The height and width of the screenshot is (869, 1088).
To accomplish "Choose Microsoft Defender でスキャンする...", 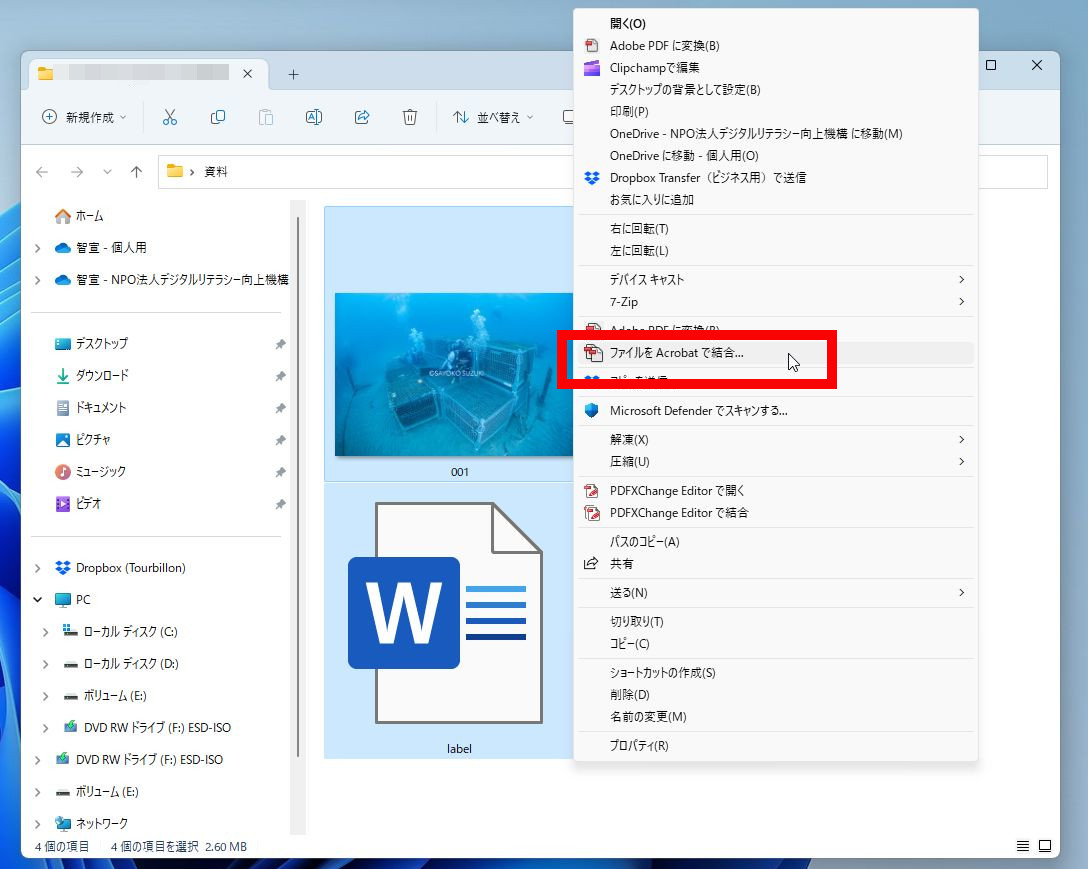I will point(776,411).
